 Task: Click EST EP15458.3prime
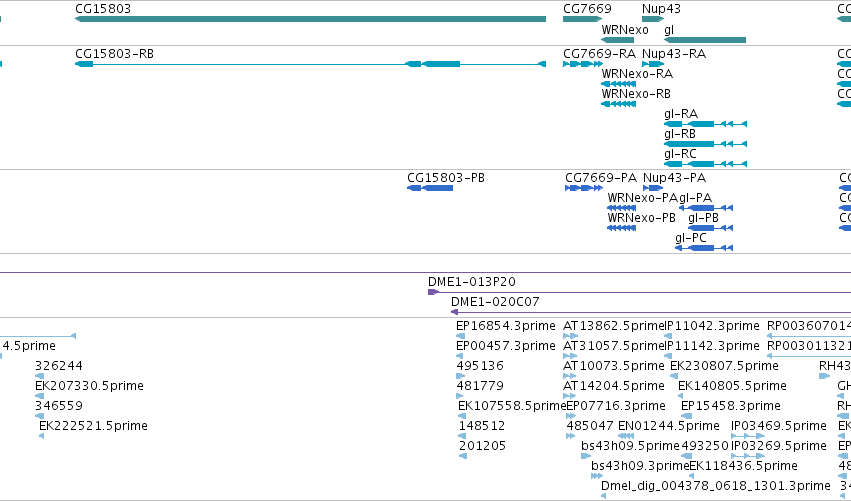coord(731,406)
